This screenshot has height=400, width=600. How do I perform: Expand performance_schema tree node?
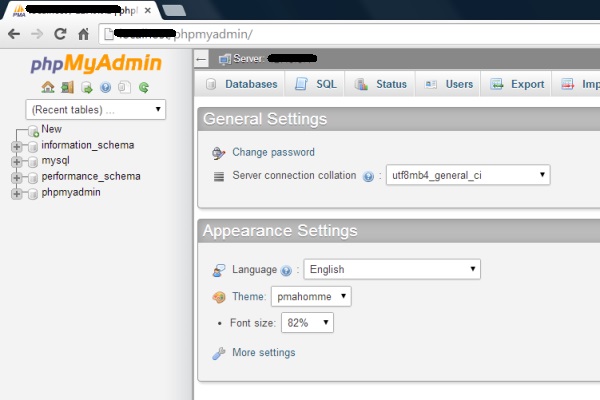point(16,178)
